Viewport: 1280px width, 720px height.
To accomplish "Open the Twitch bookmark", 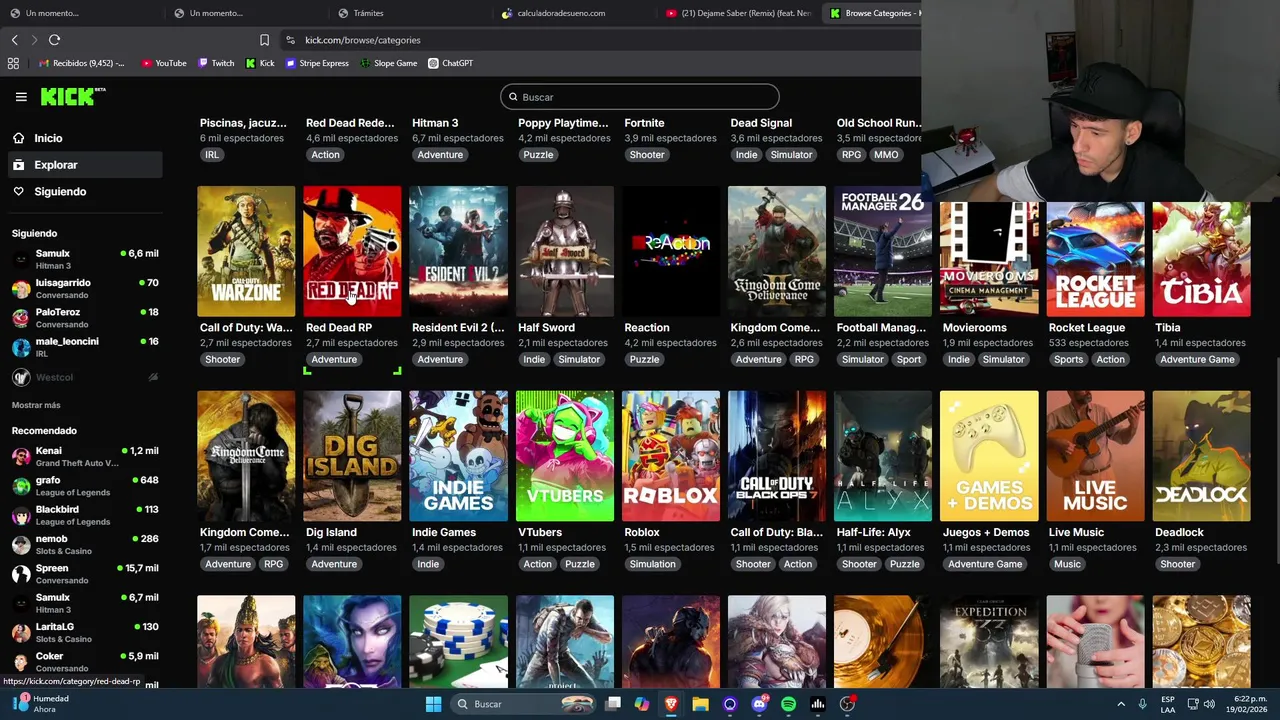I will pyautogui.click(x=216, y=63).
